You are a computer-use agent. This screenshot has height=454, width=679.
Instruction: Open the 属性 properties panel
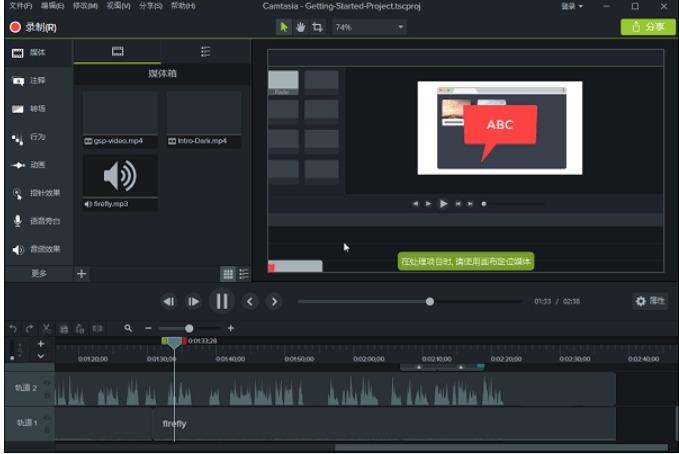click(x=650, y=301)
